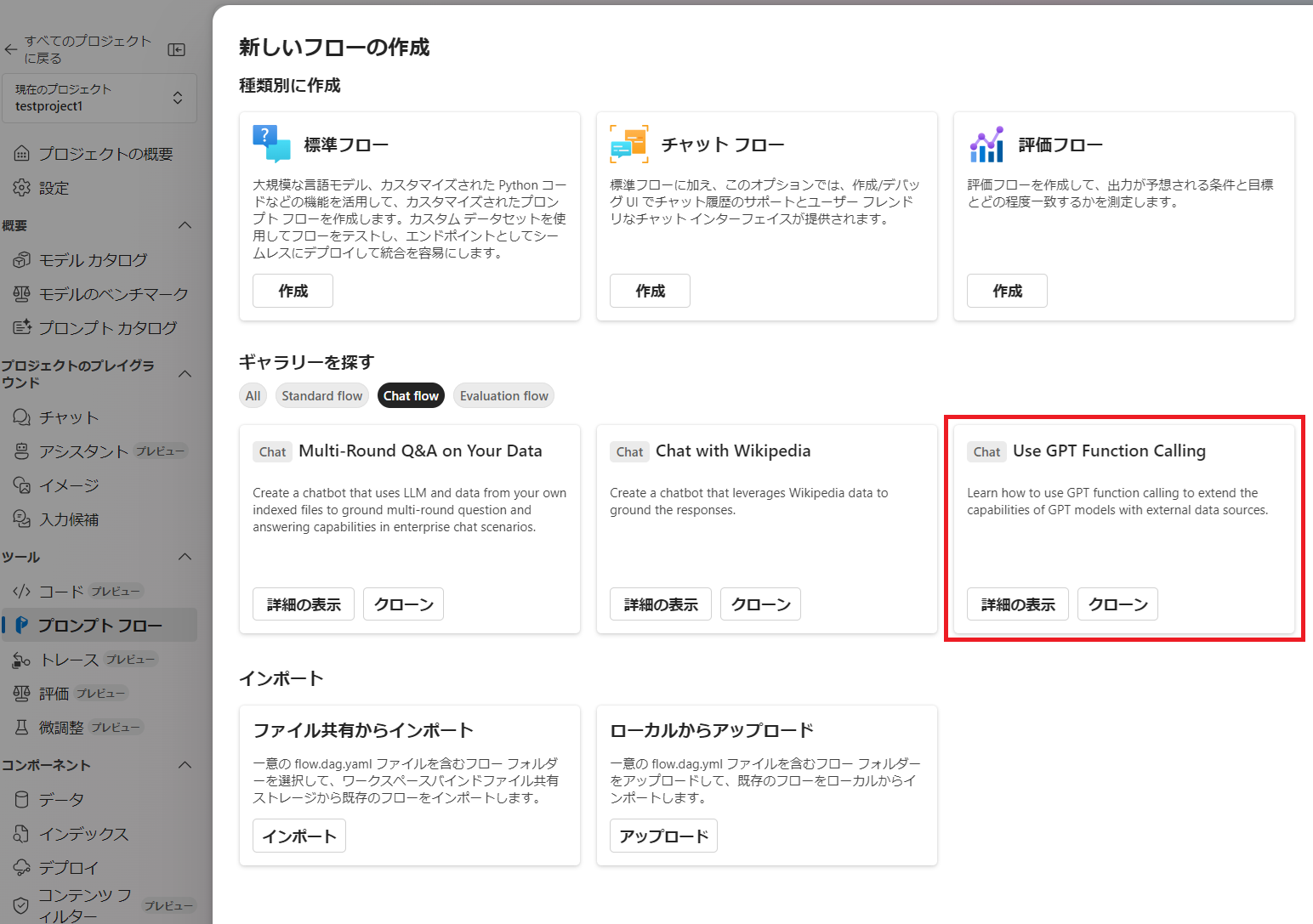Click the プレビュー badge next to 微調整
This screenshot has height=924, width=1313.
[116, 728]
